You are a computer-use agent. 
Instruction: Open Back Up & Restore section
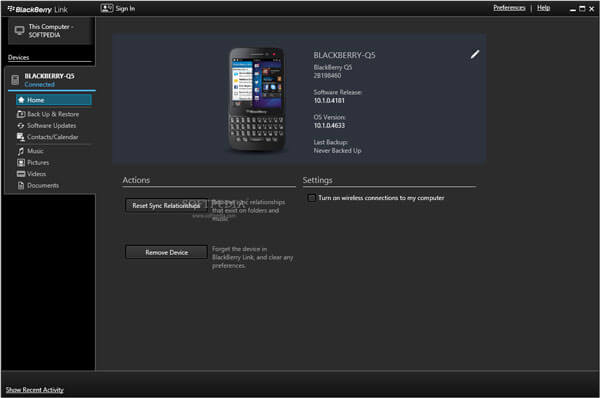[48, 114]
